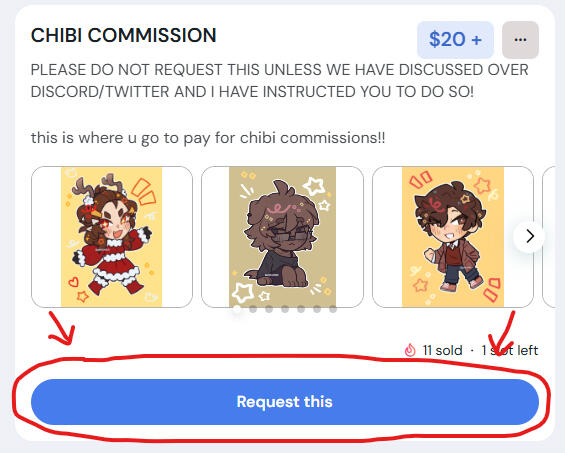Jump to the fourth carousel pagination dot
This screenshot has width=565, height=453.
pyautogui.click(x=285, y=309)
